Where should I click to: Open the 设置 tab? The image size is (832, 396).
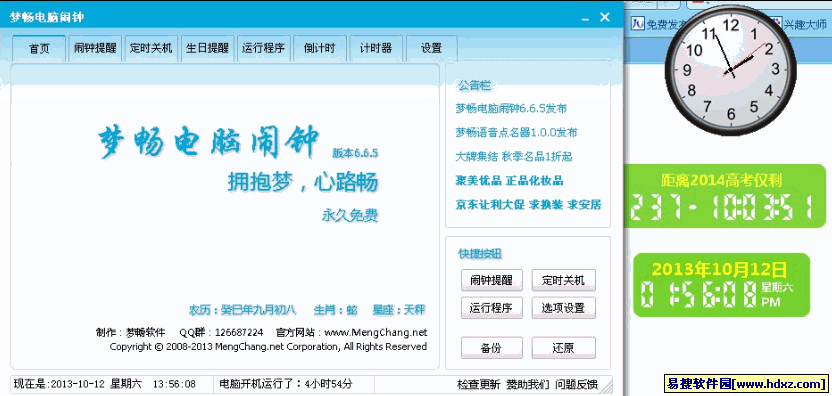(x=432, y=48)
